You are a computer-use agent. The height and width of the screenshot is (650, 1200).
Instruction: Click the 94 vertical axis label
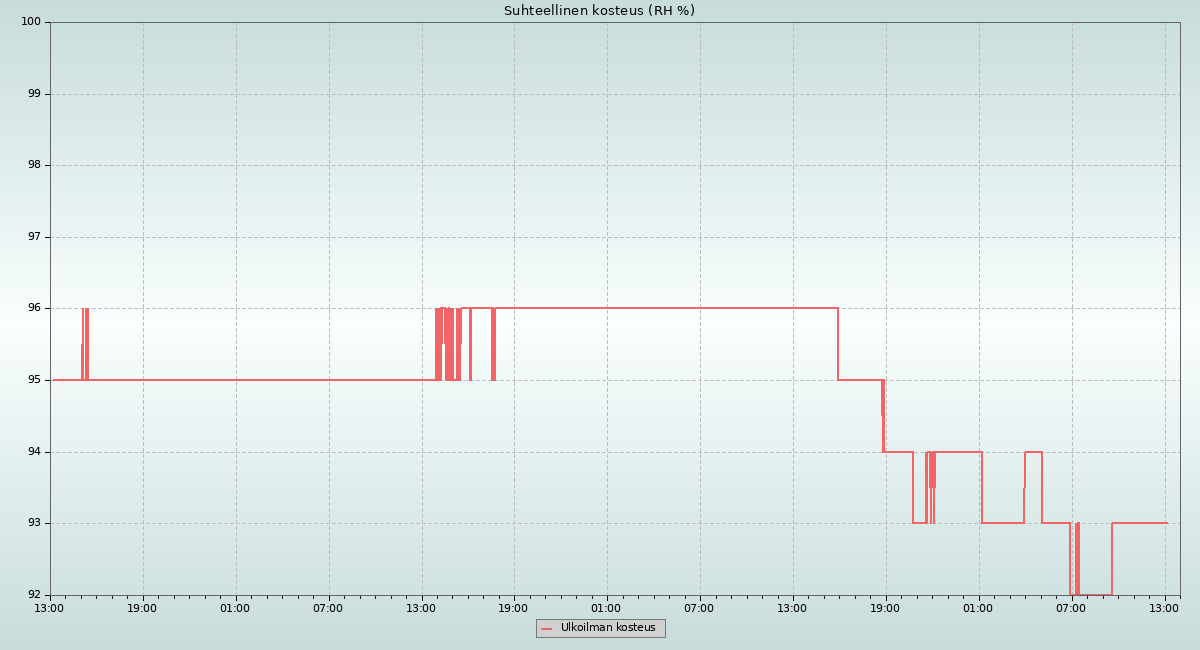(34, 452)
